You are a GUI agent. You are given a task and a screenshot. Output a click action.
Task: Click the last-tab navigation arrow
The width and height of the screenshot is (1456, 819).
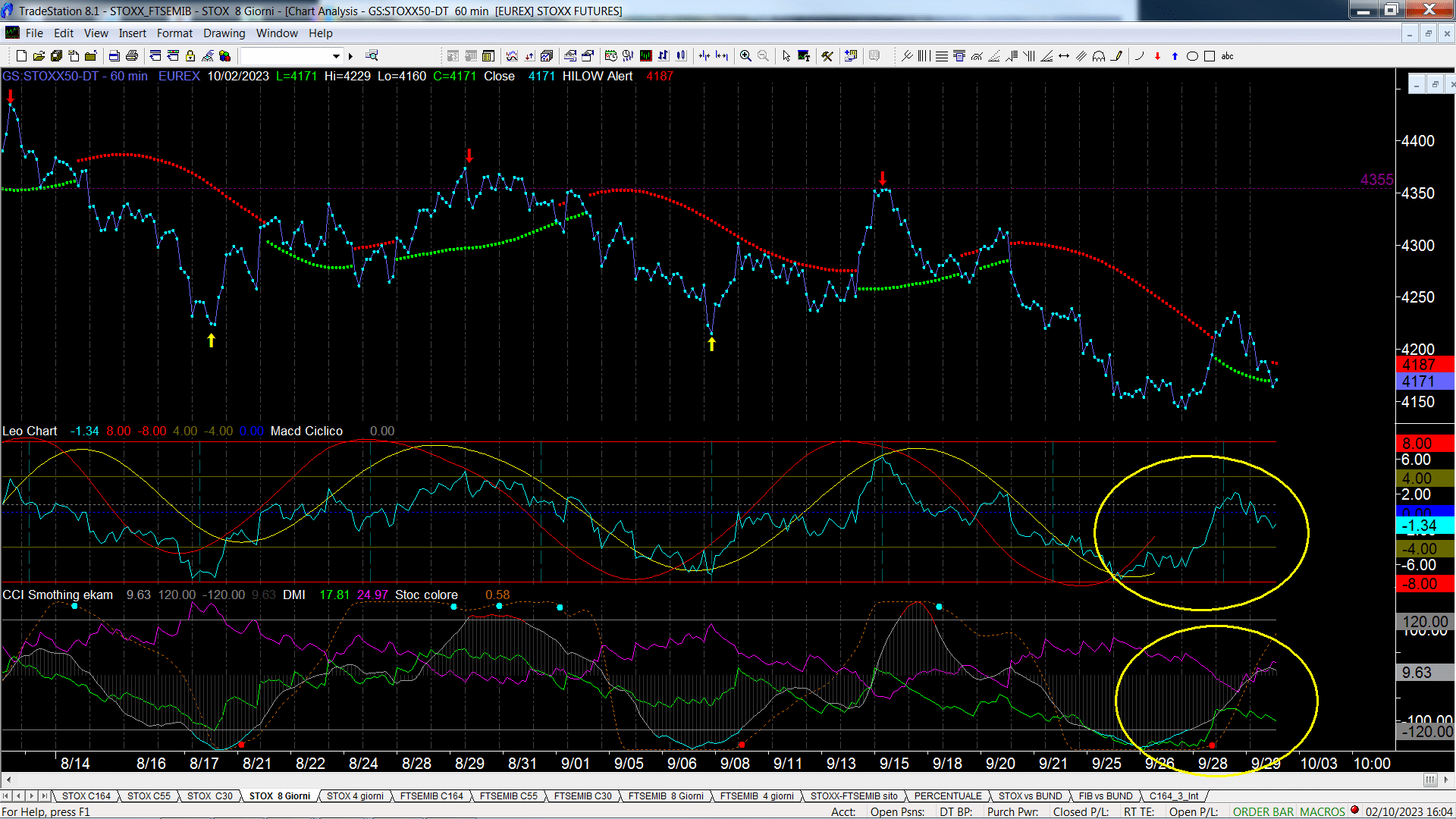coord(45,796)
